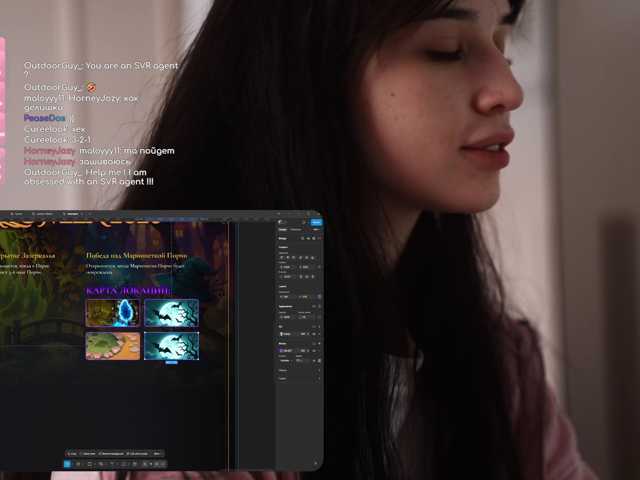Select the Frame tool in bottom toolbar
640x480 pixels.
tap(78, 464)
